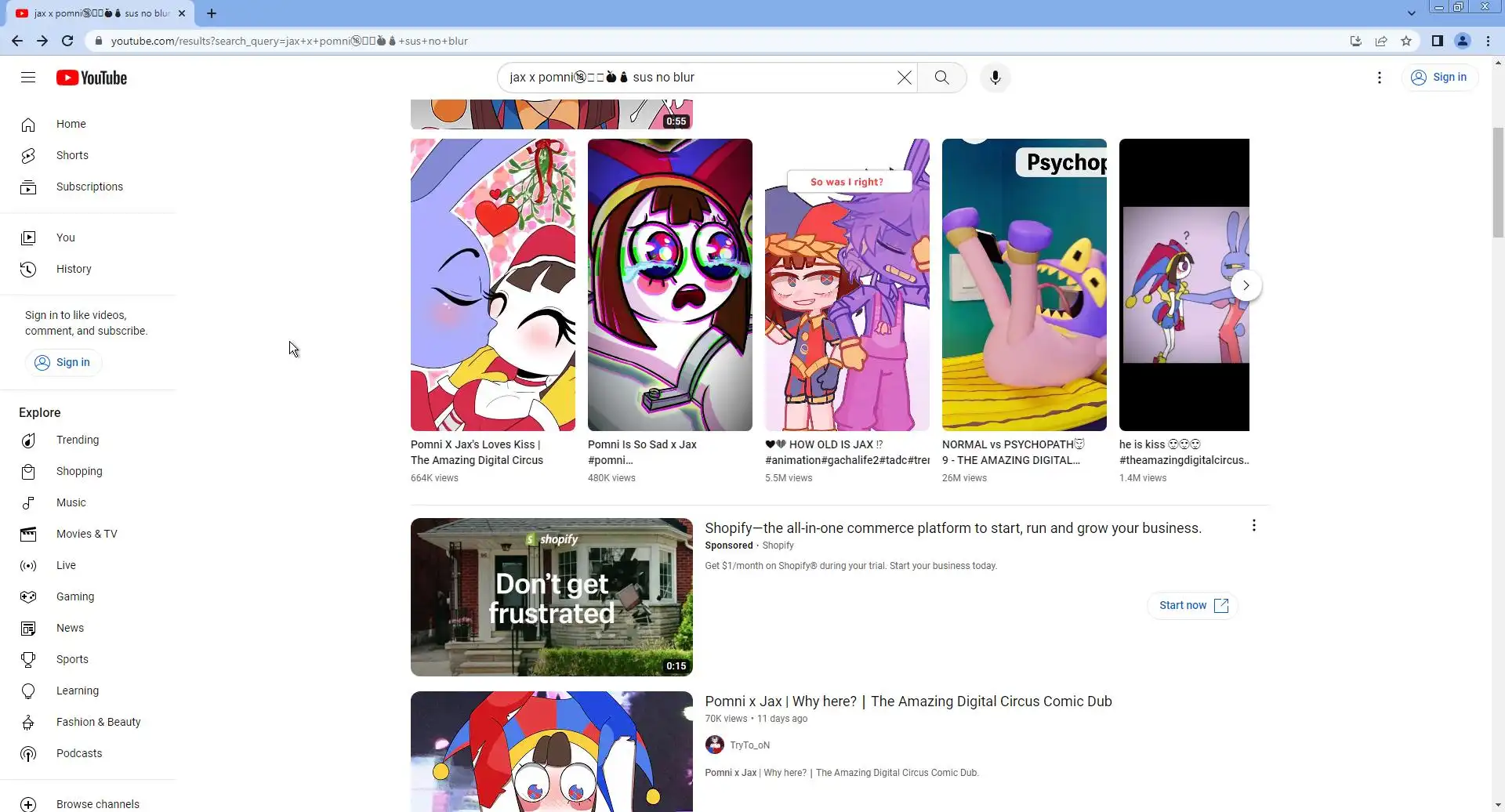Open the Podcasts icon
1505x812 pixels.
(28, 754)
